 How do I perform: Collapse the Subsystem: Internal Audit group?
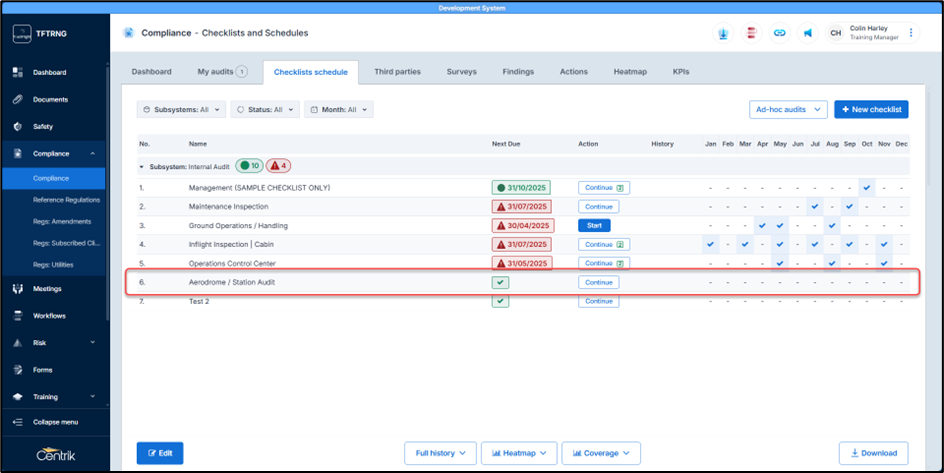tap(142, 166)
